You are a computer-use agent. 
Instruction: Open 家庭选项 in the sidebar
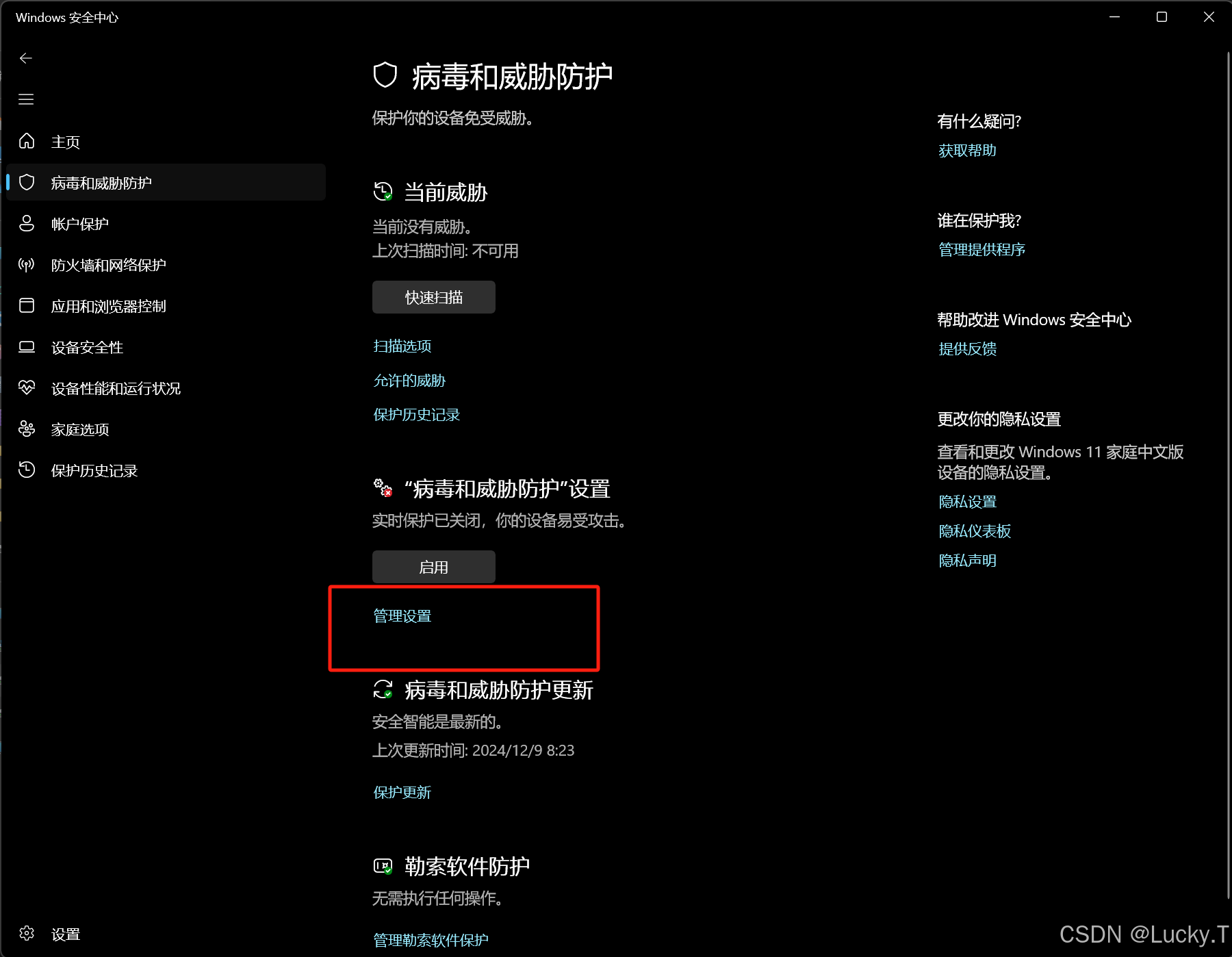[x=165, y=429]
